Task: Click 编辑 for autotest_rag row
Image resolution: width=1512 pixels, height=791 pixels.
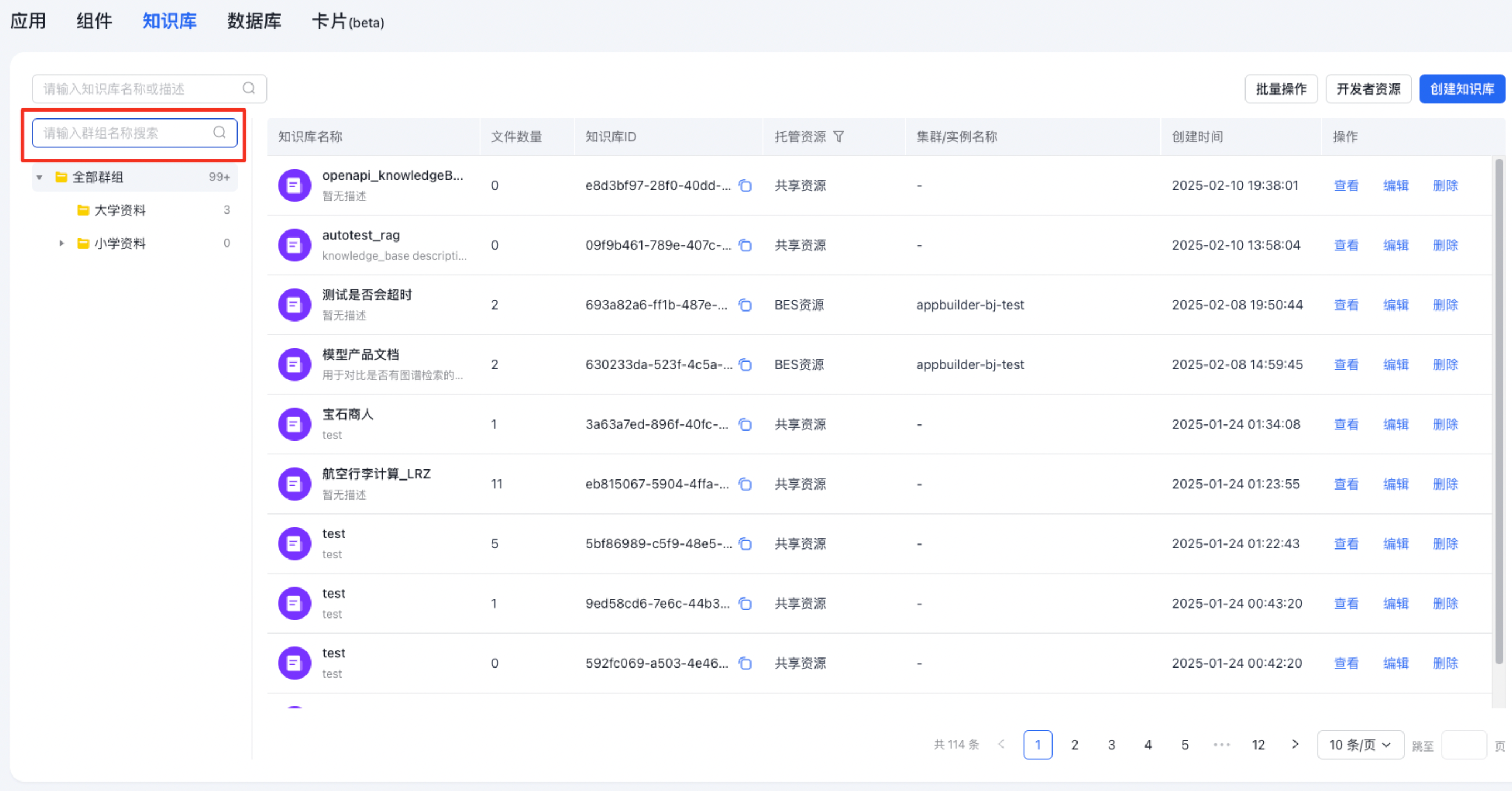Action: tap(1396, 245)
